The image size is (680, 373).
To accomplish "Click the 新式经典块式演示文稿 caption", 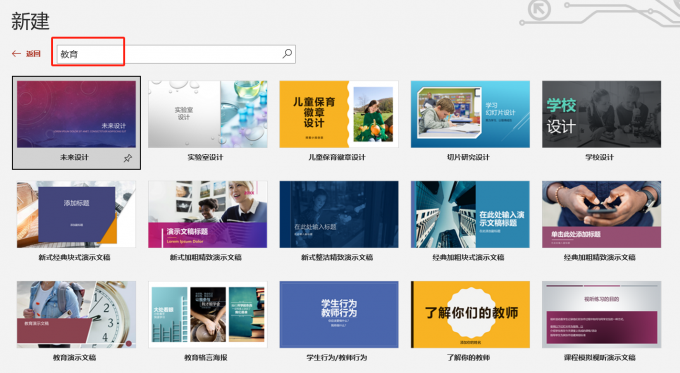I will [x=74, y=257].
